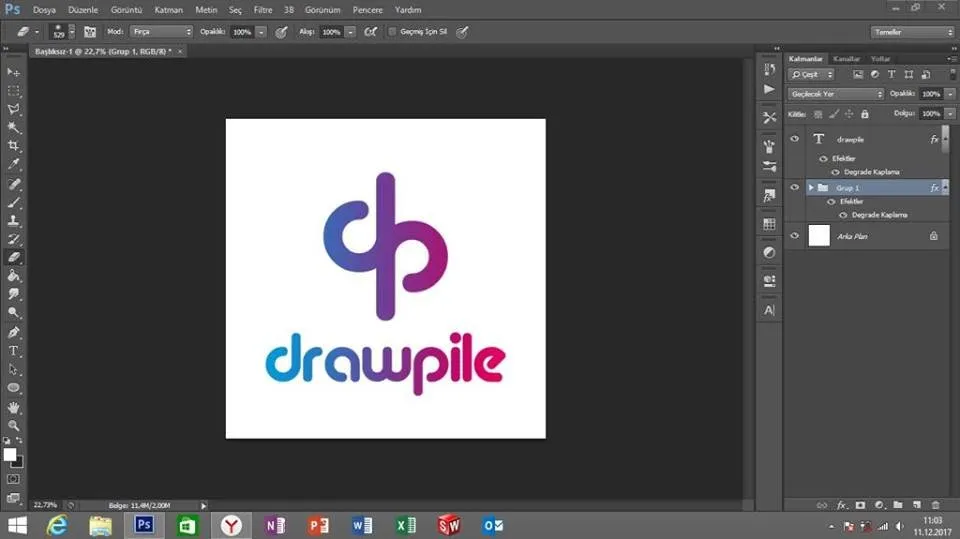This screenshot has width=960, height=539.
Task: Open the eraser Opaklık dropdown arrow
Action: [261, 32]
